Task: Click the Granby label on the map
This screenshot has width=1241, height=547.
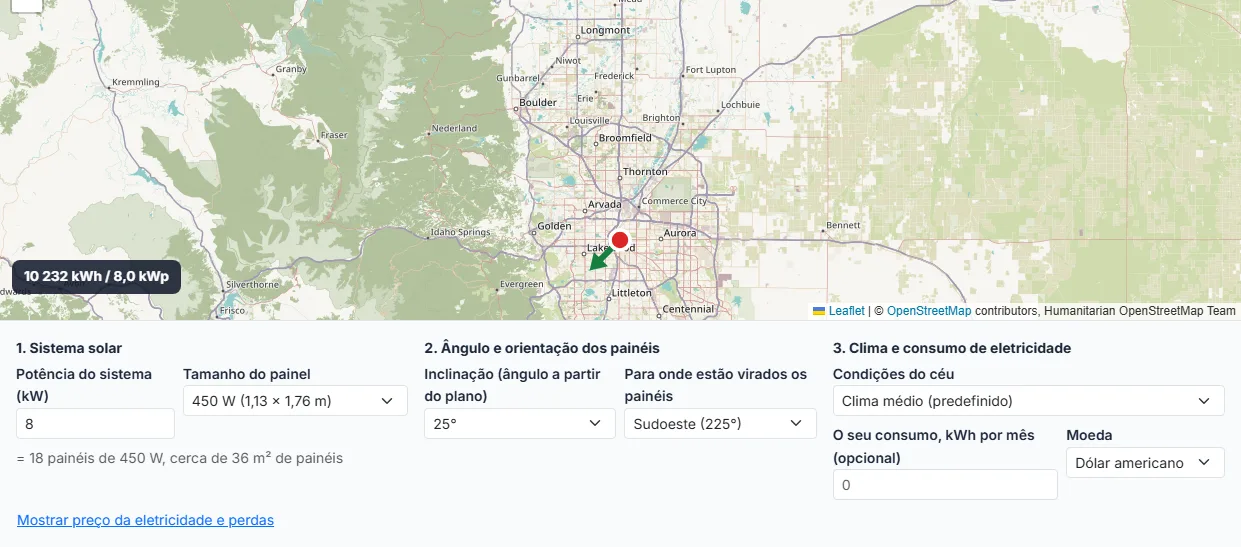Action: pyautogui.click(x=291, y=69)
